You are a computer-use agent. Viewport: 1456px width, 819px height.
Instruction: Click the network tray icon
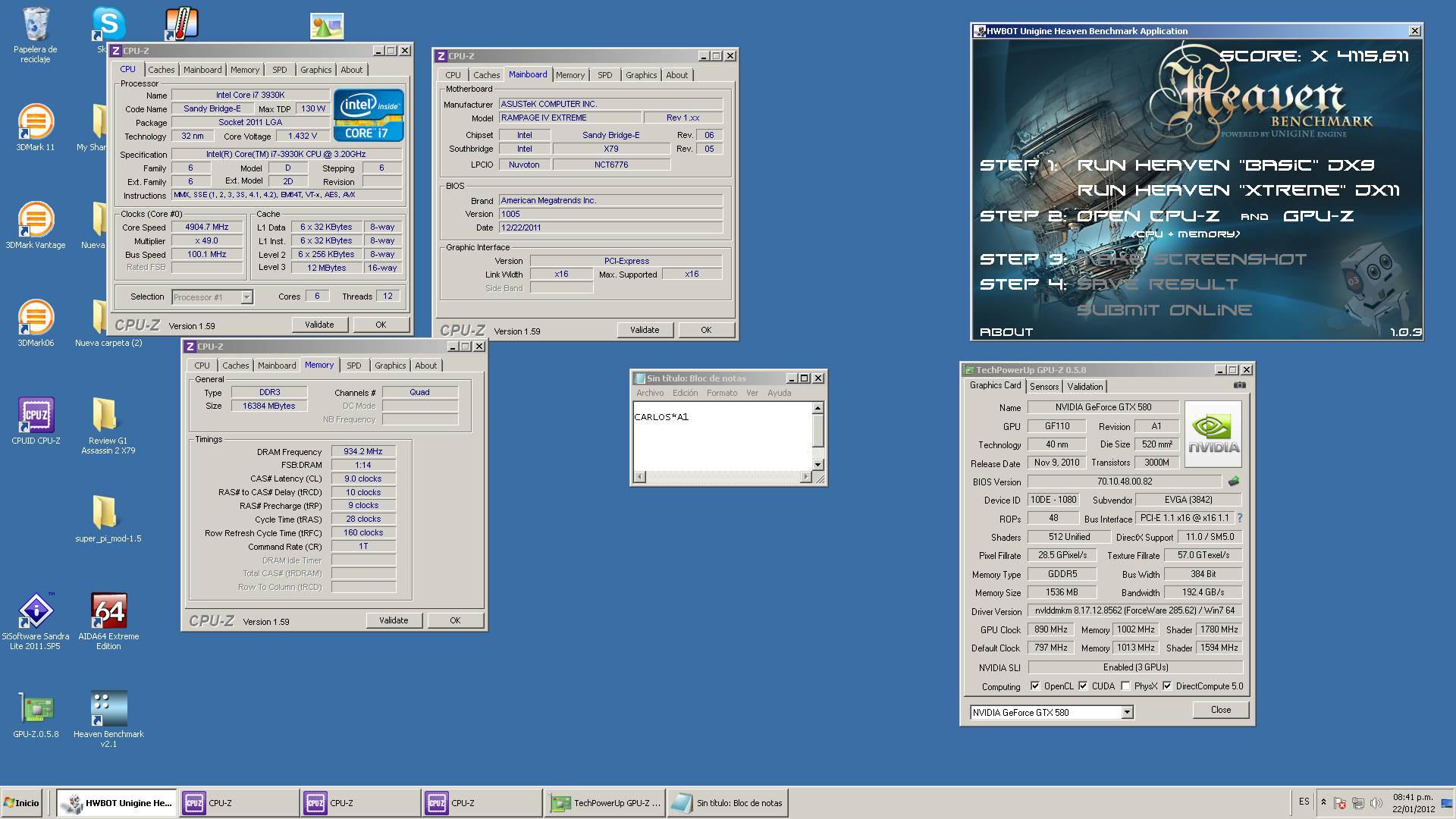[1357, 803]
